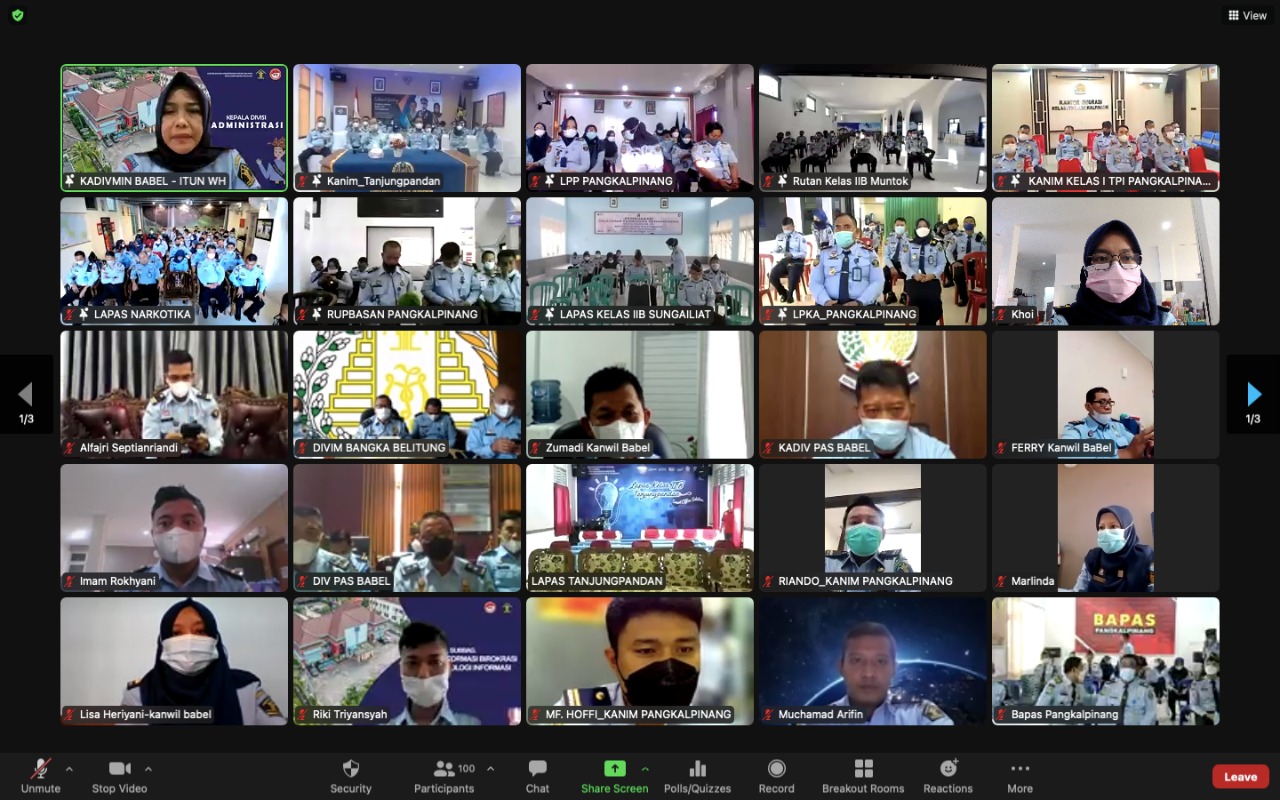
Task: Open the Chat window
Action: coord(537,775)
